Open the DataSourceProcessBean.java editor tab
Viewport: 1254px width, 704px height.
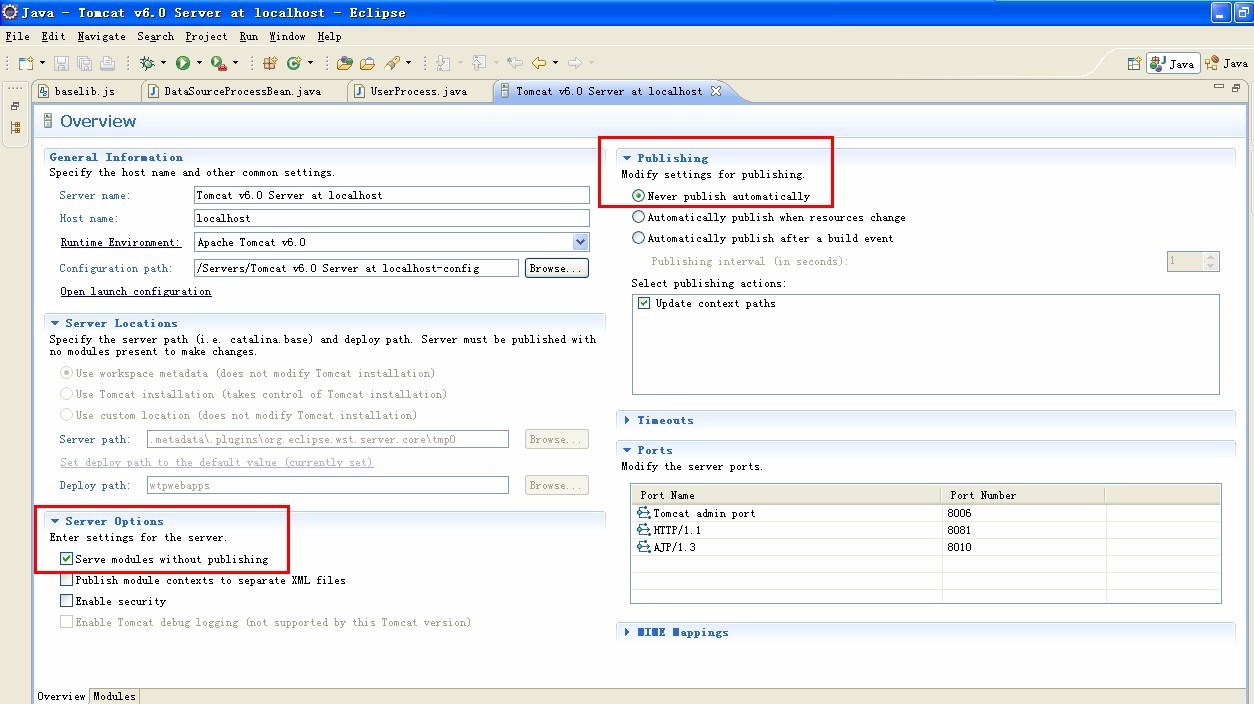[241, 91]
